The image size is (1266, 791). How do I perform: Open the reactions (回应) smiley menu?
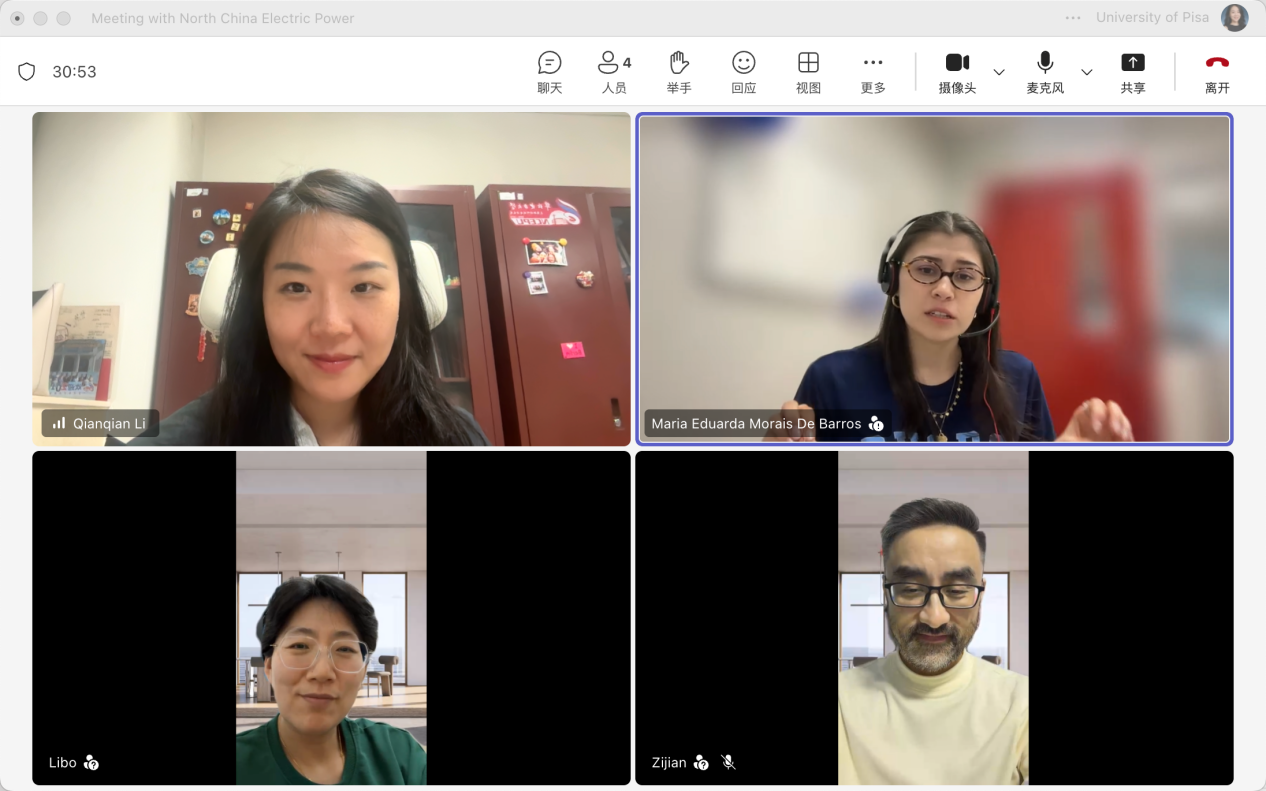[743, 72]
